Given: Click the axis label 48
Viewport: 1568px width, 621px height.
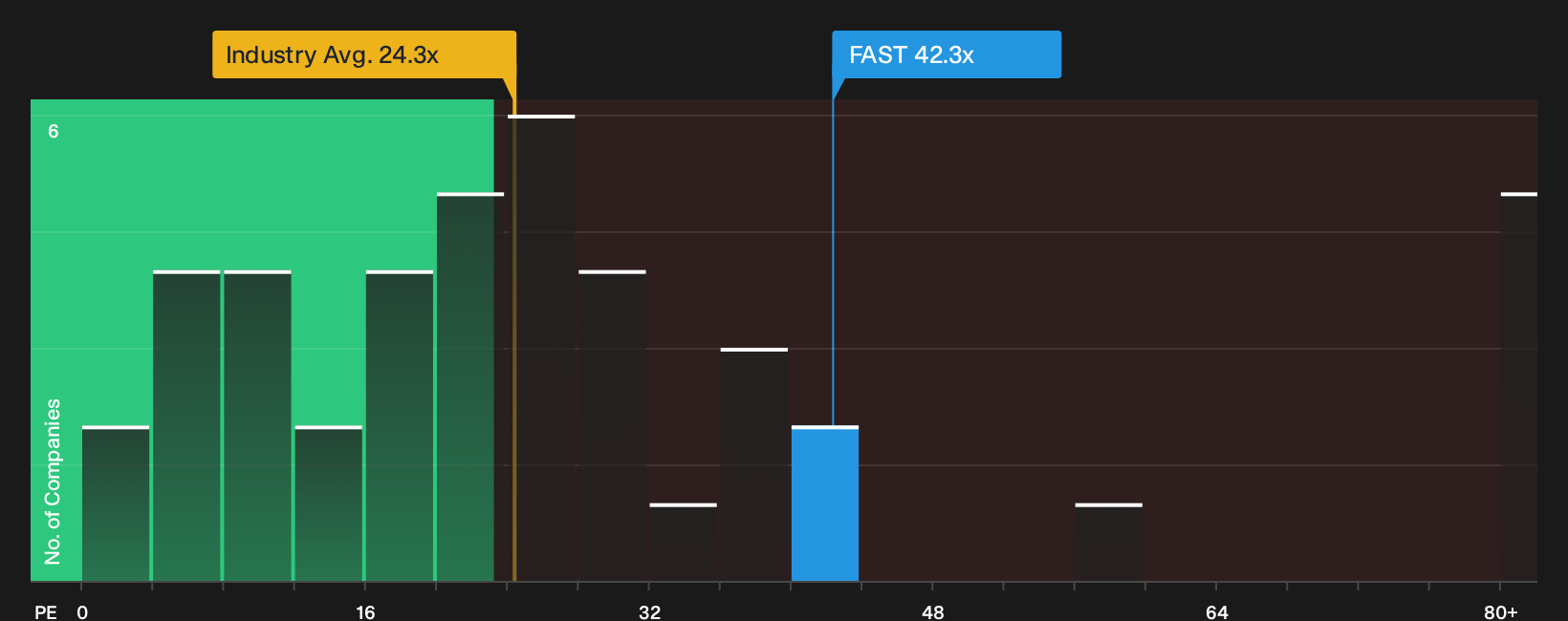Looking at the screenshot, I should [x=932, y=611].
